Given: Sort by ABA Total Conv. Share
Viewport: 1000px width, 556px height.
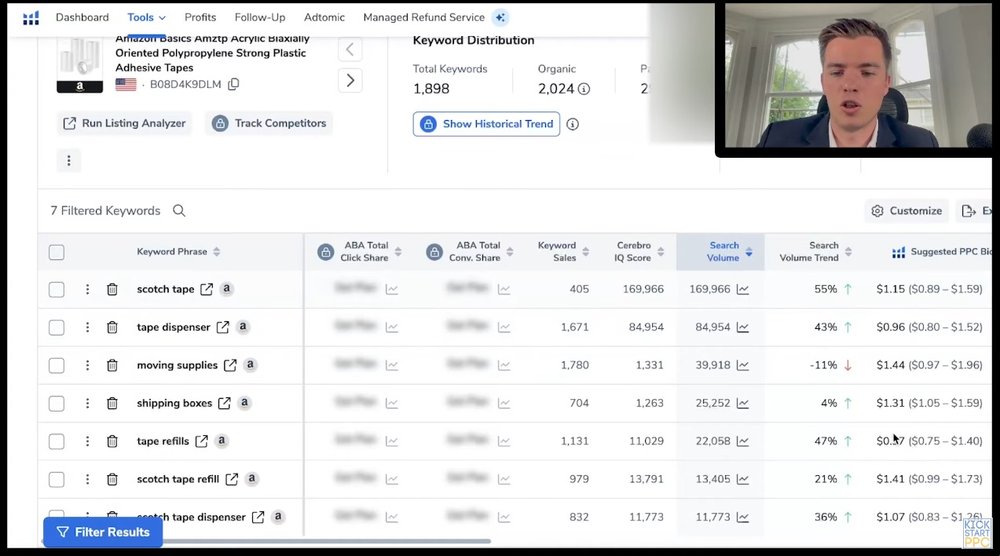Looking at the screenshot, I should (510, 252).
